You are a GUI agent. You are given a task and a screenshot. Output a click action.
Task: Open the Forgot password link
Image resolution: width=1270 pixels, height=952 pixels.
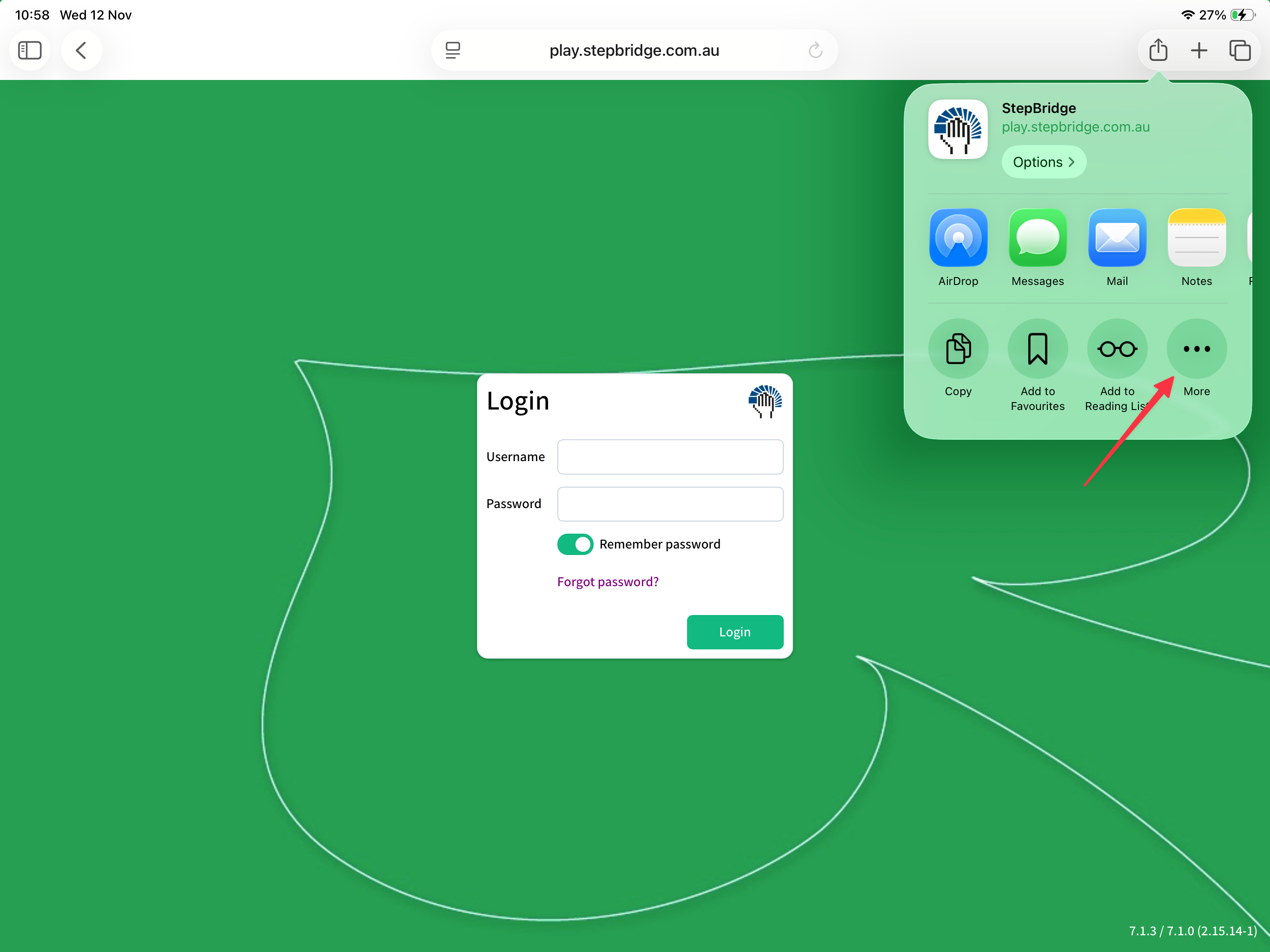[x=608, y=581]
